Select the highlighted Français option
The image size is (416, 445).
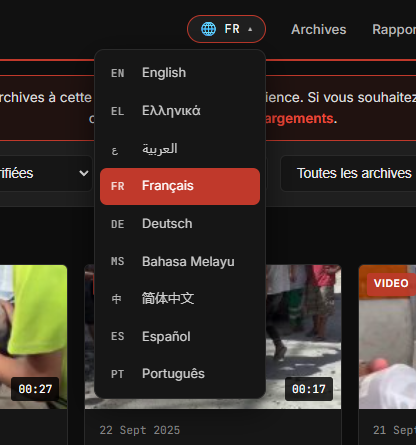coord(180,186)
